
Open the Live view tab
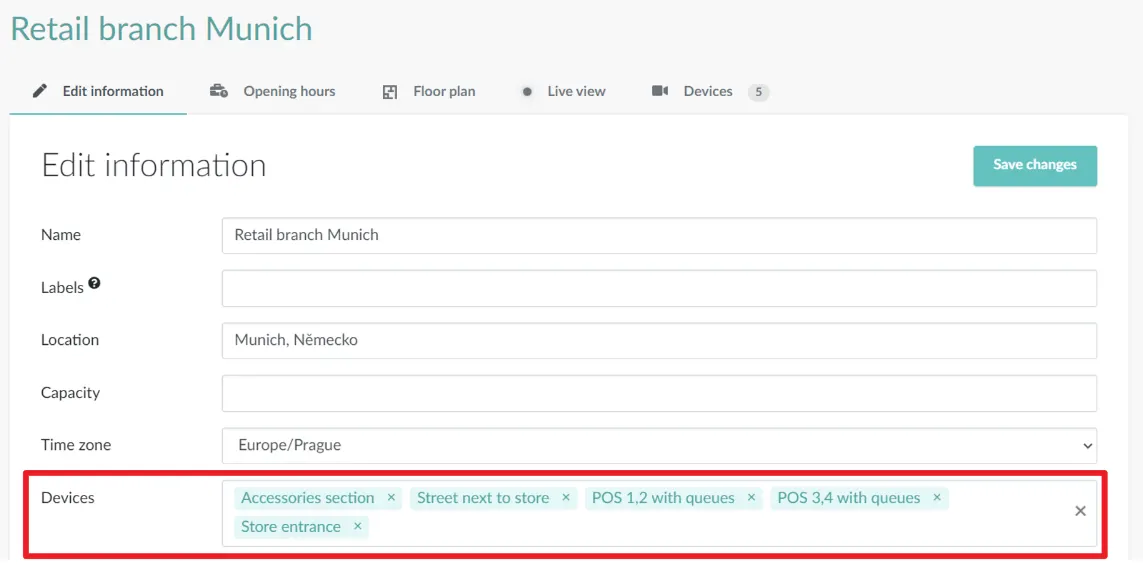coord(564,92)
